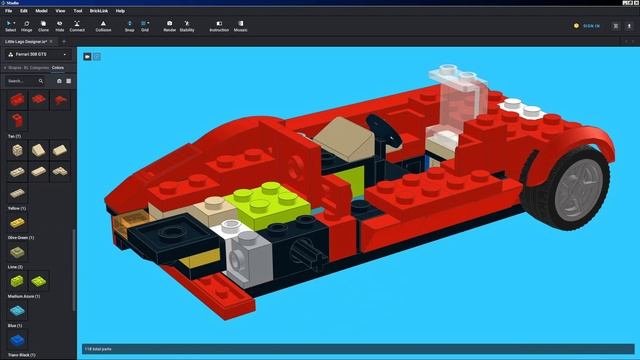The height and width of the screenshot is (360, 640).
Task: Pick the Clone tool
Action: click(x=43, y=26)
